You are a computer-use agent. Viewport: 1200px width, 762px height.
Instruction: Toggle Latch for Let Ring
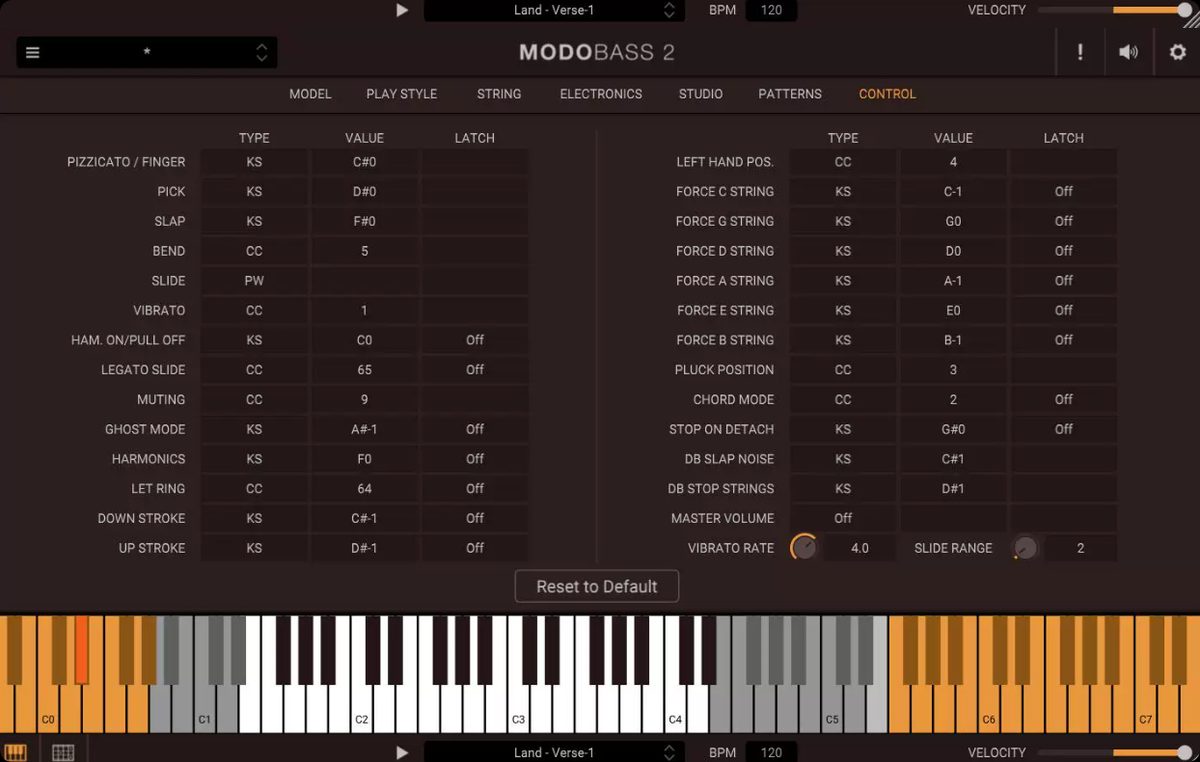click(475, 489)
